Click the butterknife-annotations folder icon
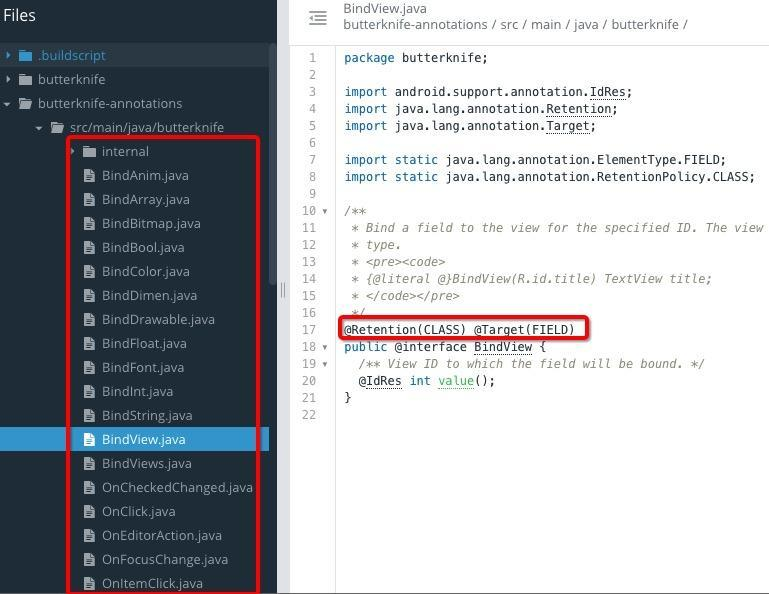Viewport: 769px width, 594px height. tap(26, 103)
